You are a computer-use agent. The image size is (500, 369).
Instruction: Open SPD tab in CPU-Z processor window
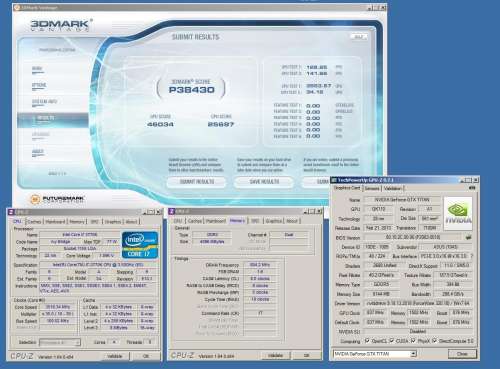tap(95, 222)
